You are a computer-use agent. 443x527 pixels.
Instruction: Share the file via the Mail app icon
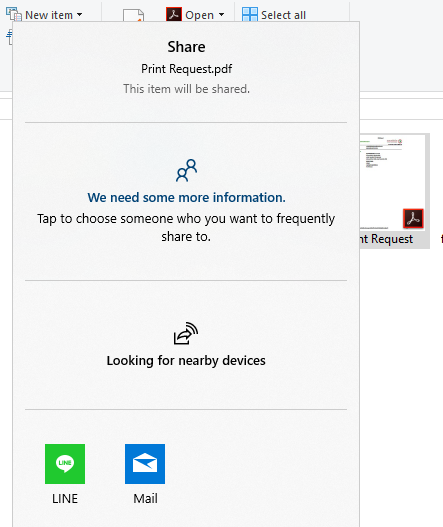pos(145,464)
